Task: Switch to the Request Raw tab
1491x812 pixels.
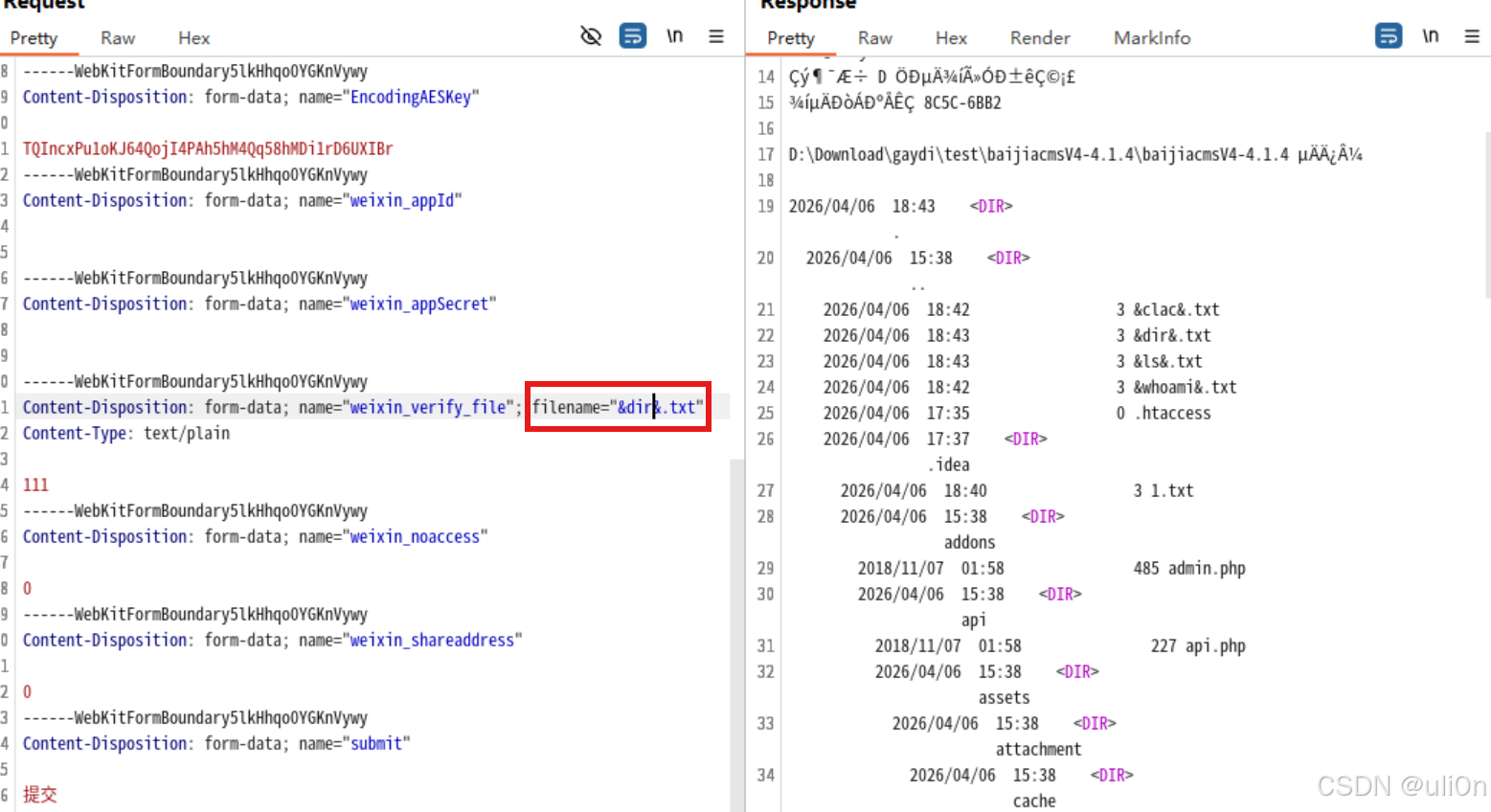Action: pyautogui.click(x=118, y=38)
